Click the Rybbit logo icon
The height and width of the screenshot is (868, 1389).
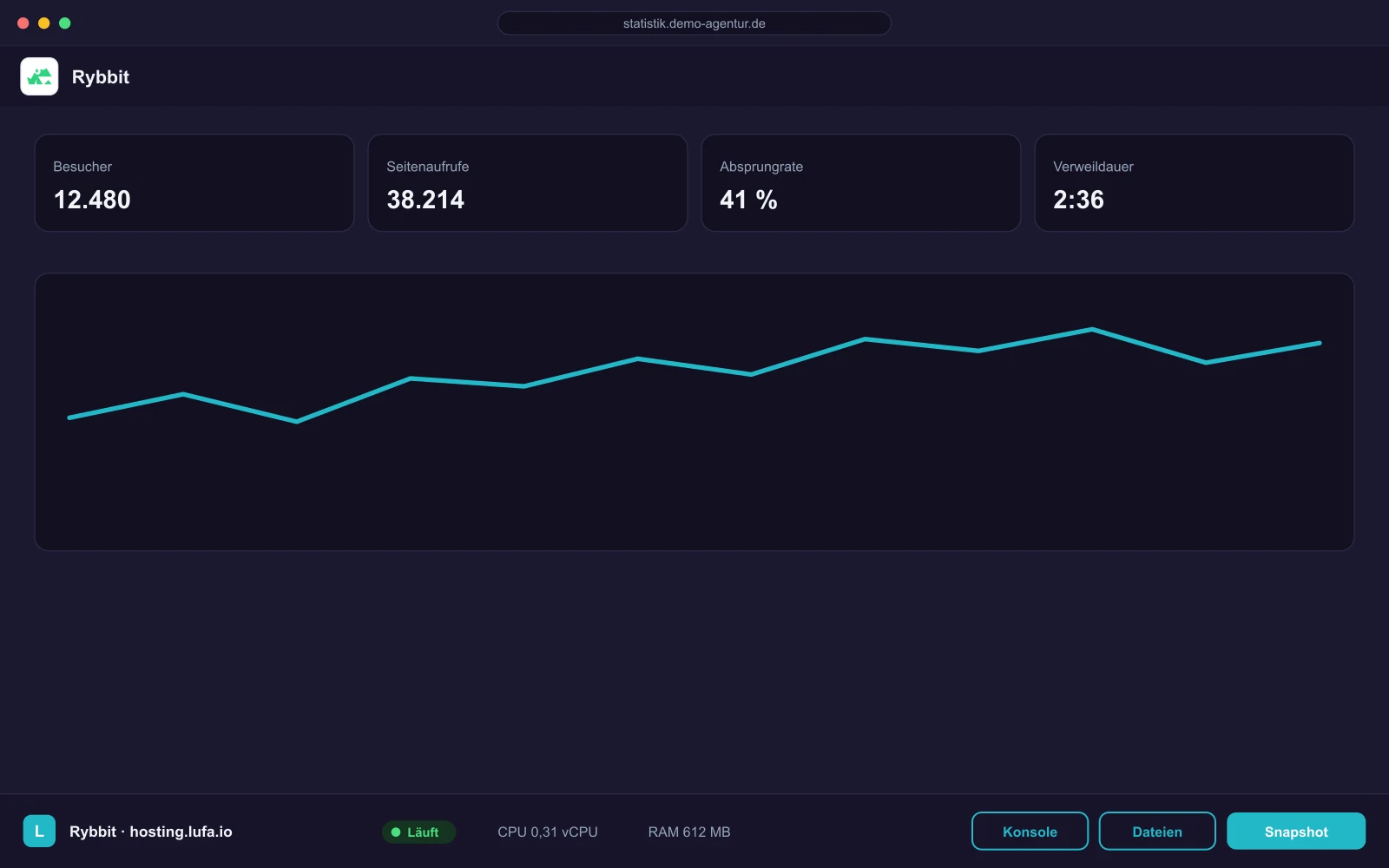39,76
